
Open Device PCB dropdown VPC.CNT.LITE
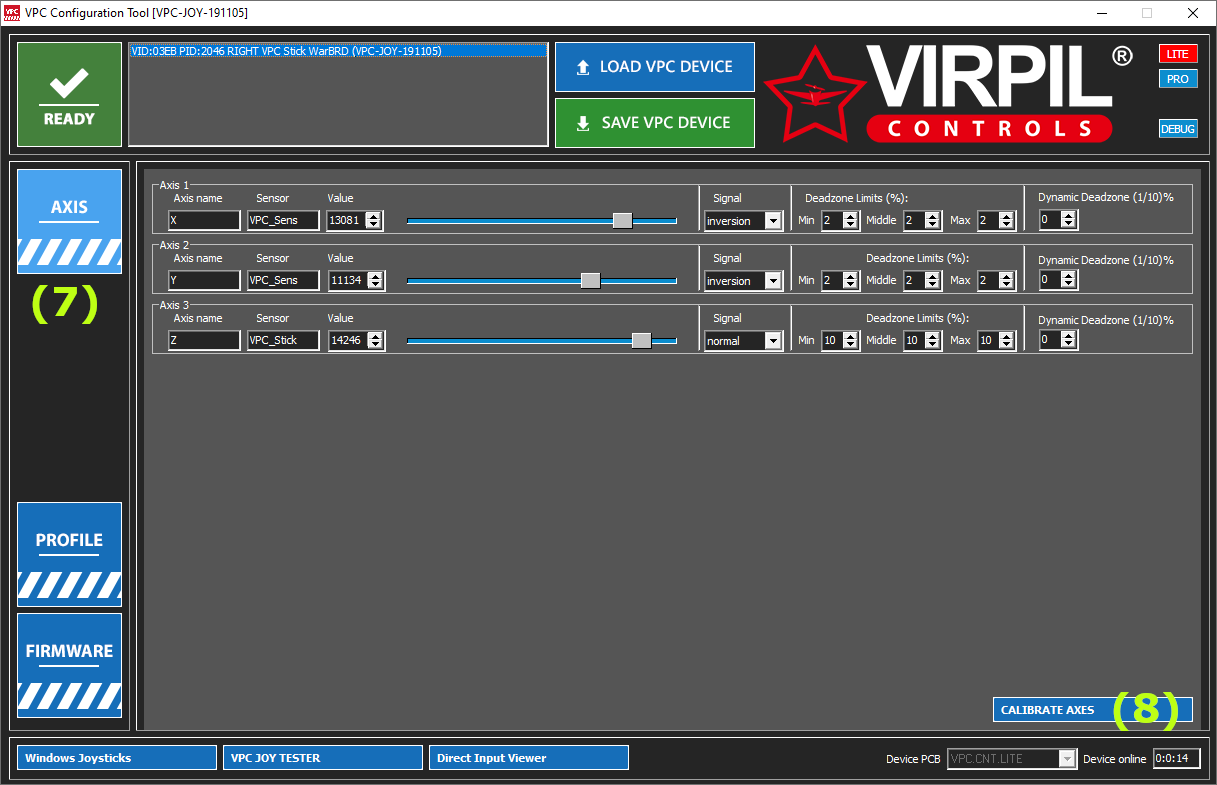tap(1012, 759)
